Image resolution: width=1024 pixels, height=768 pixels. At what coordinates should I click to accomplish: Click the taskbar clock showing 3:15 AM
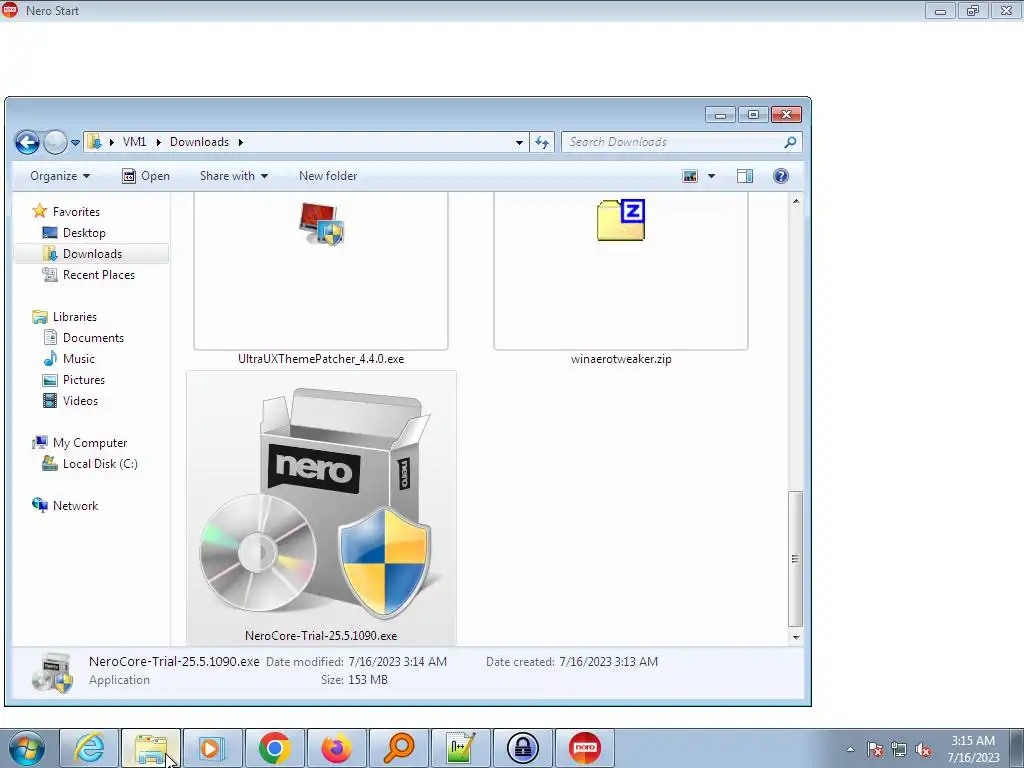(x=973, y=749)
